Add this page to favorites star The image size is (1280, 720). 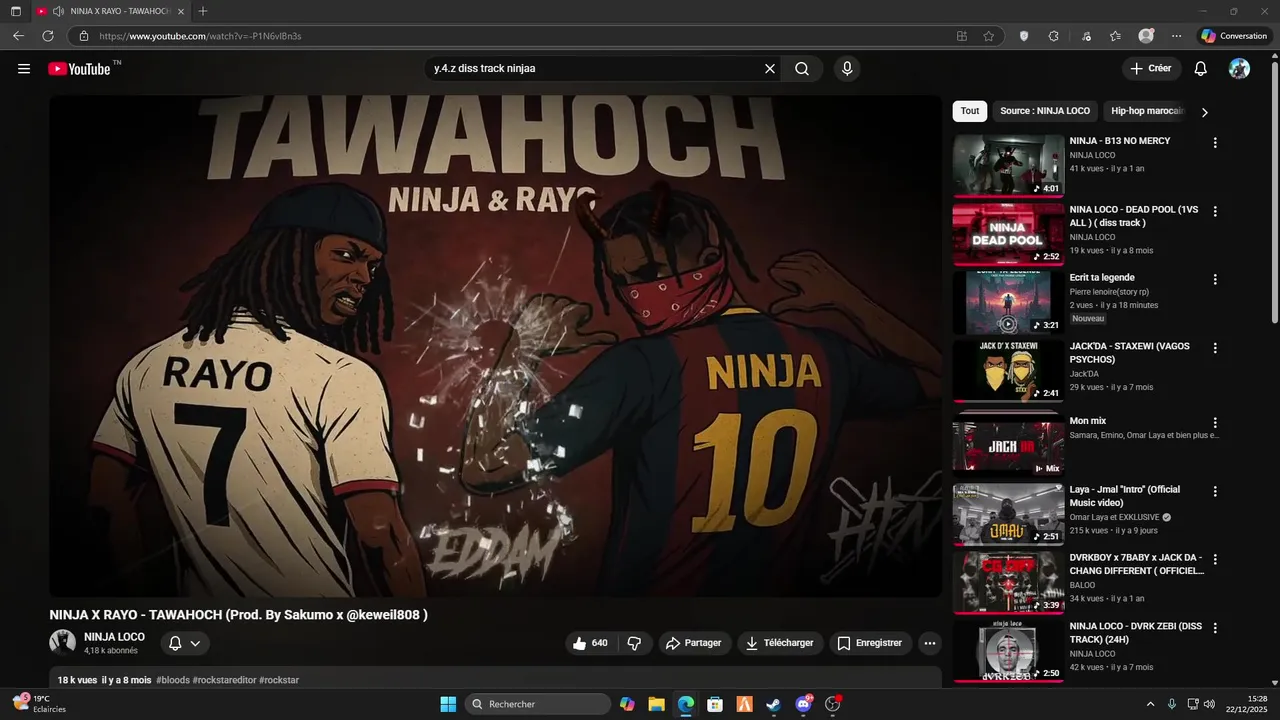coord(989,36)
